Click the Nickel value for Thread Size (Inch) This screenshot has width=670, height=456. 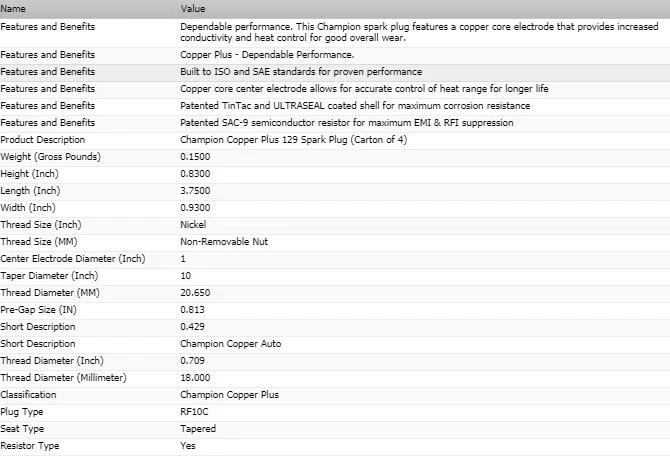(193, 225)
